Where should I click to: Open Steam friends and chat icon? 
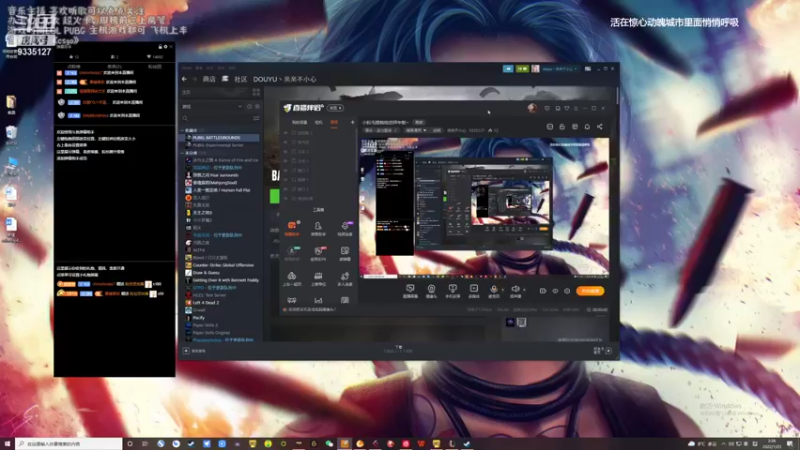603,351
